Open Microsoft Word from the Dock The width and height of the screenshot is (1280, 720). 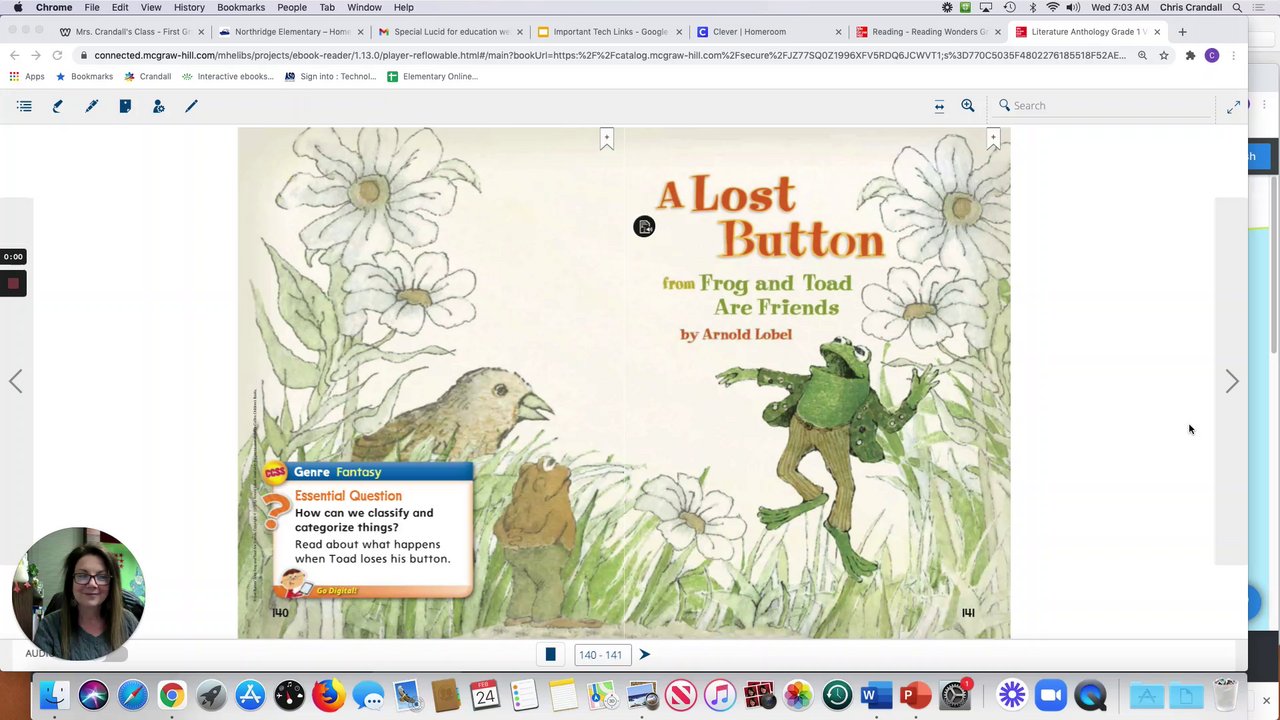pyautogui.click(x=876, y=695)
